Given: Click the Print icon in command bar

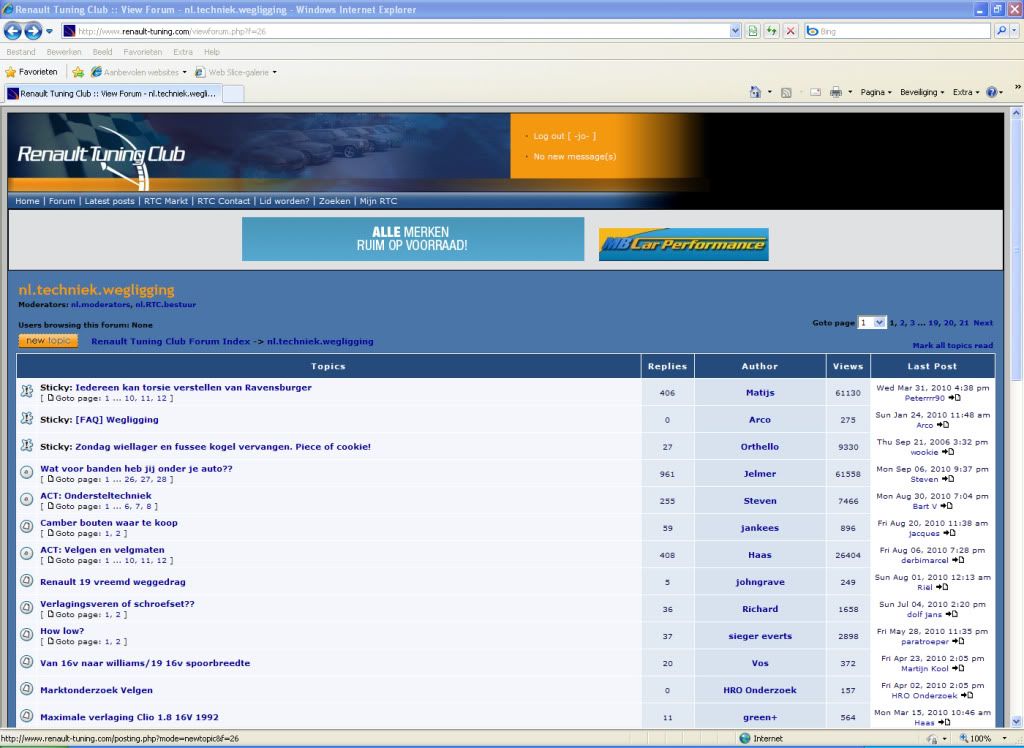Looking at the screenshot, I should tap(836, 92).
